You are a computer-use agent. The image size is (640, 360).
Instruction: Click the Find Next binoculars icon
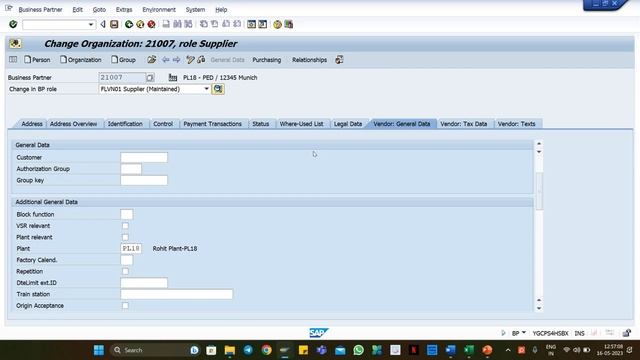[x=188, y=24]
